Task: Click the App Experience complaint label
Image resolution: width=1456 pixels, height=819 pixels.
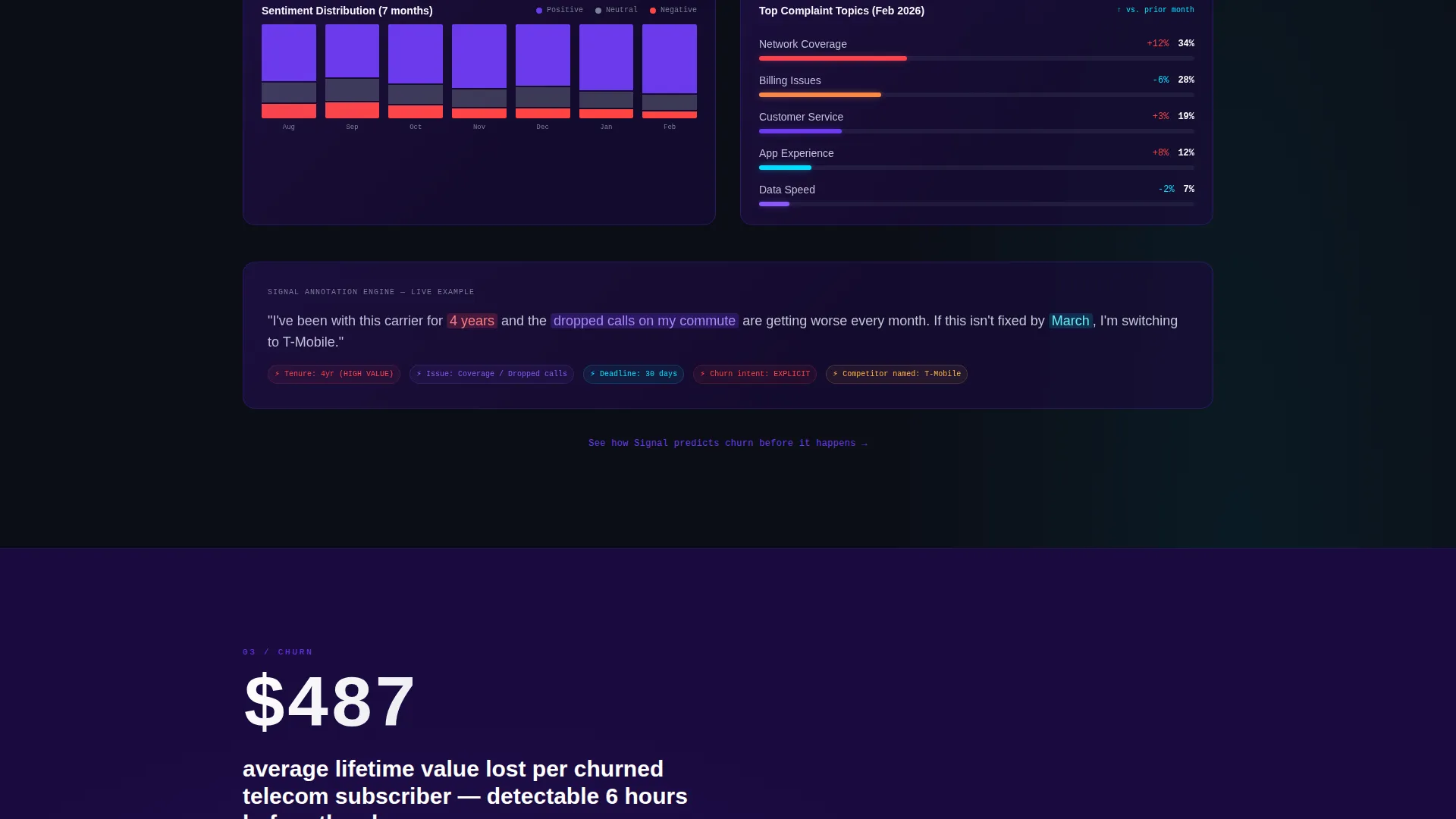Action: coord(796,153)
